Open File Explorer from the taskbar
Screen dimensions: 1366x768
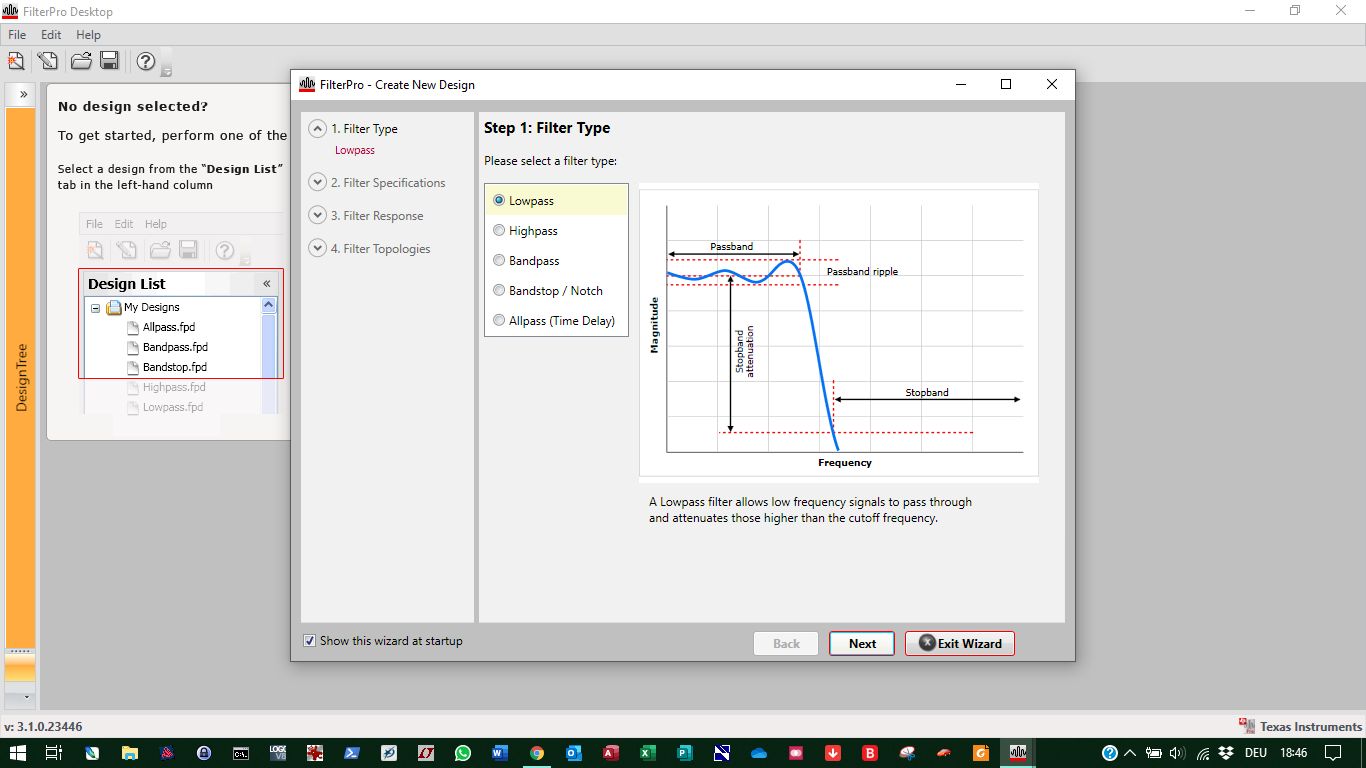(129, 753)
